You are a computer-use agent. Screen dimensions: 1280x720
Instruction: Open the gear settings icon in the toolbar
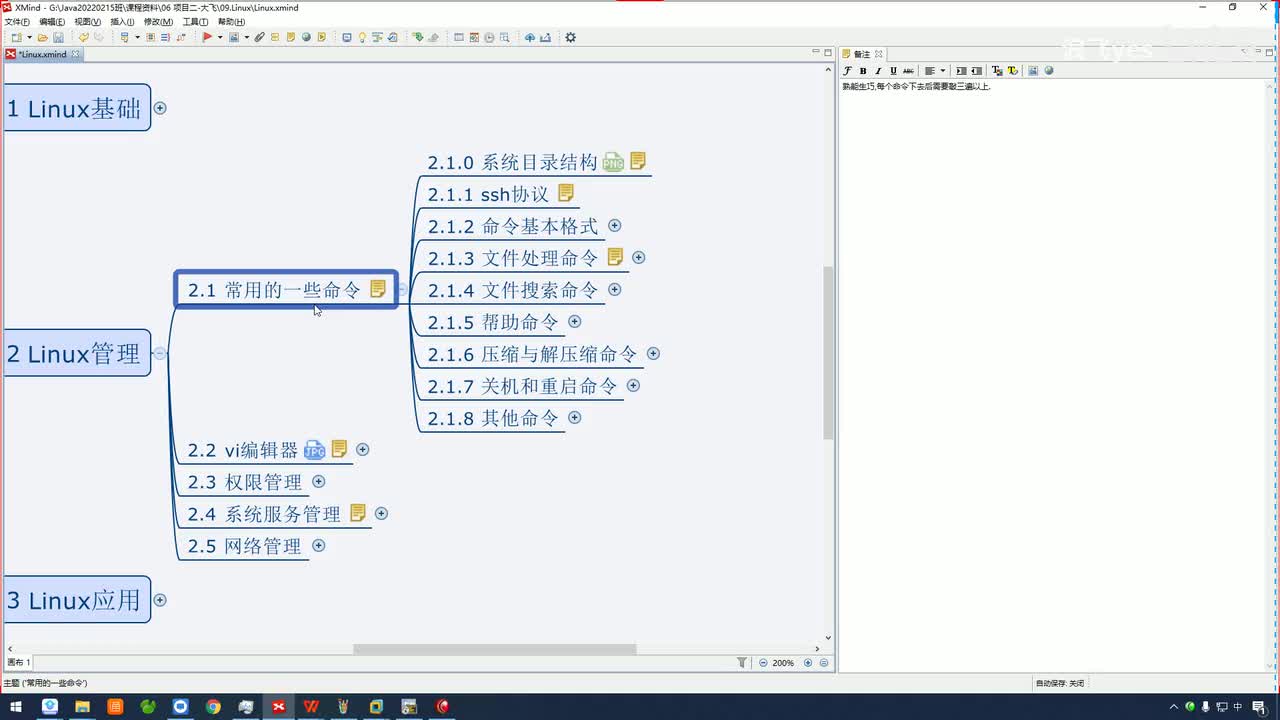pos(570,38)
